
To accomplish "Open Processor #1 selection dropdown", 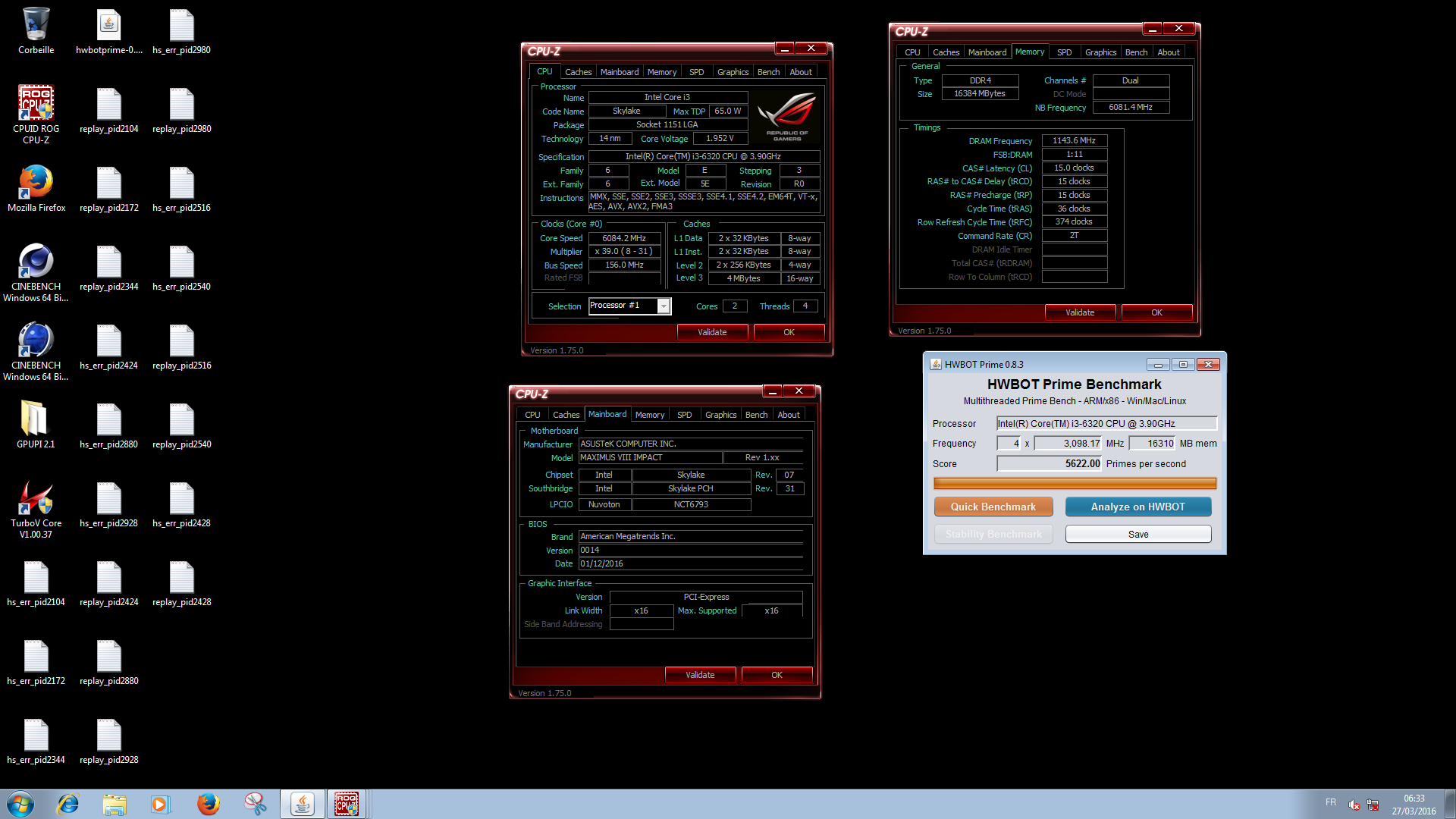I will pos(664,306).
